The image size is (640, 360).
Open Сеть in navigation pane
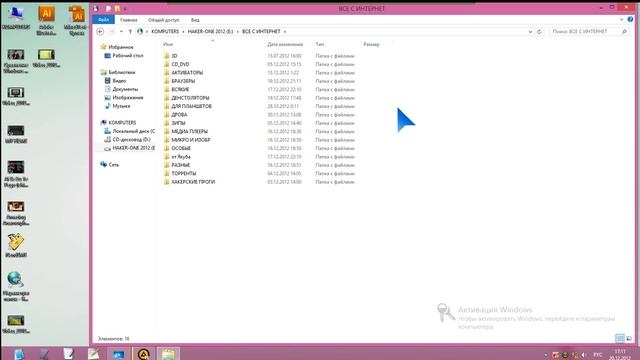pyautogui.click(x=113, y=165)
